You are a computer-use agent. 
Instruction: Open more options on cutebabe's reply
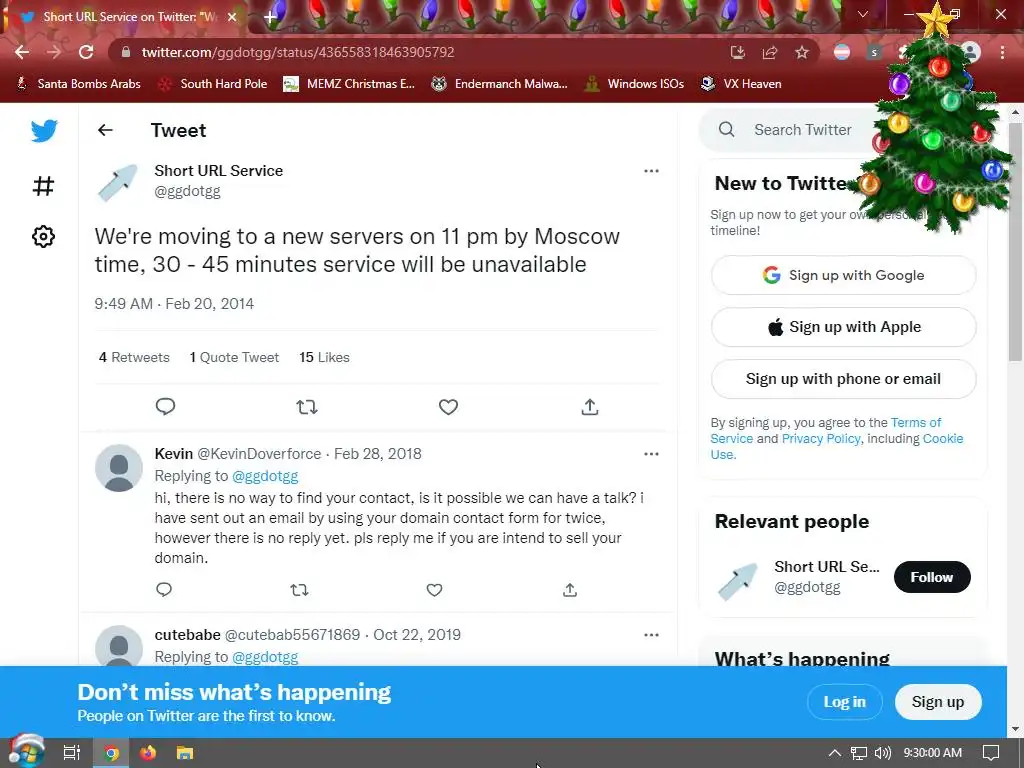[x=651, y=635]
